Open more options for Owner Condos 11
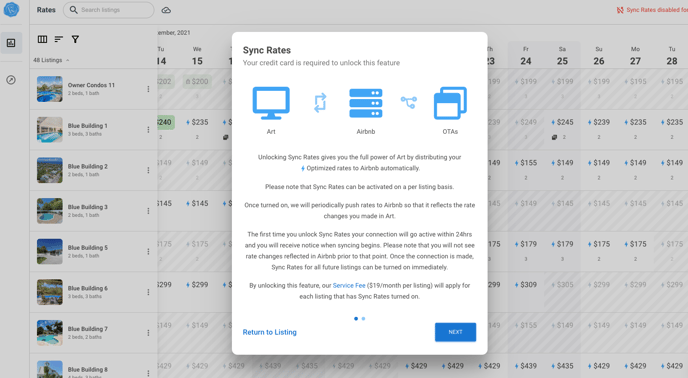 pos(148,89)
